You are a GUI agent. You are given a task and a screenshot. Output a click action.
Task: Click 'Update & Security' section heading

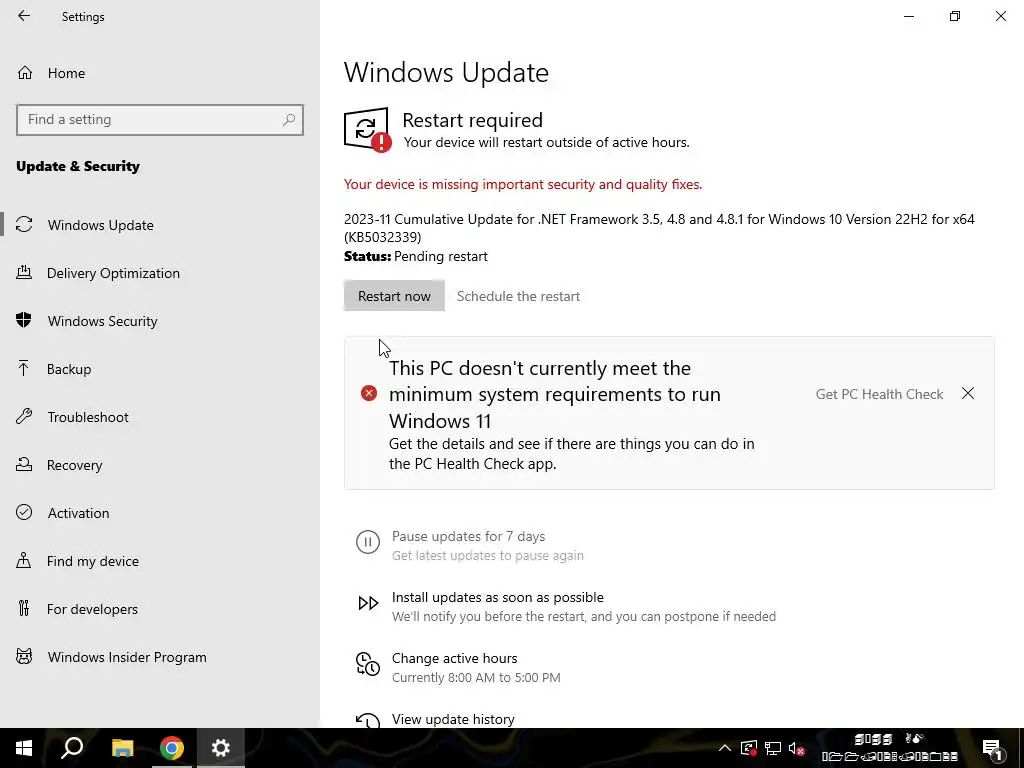point(78,166)
